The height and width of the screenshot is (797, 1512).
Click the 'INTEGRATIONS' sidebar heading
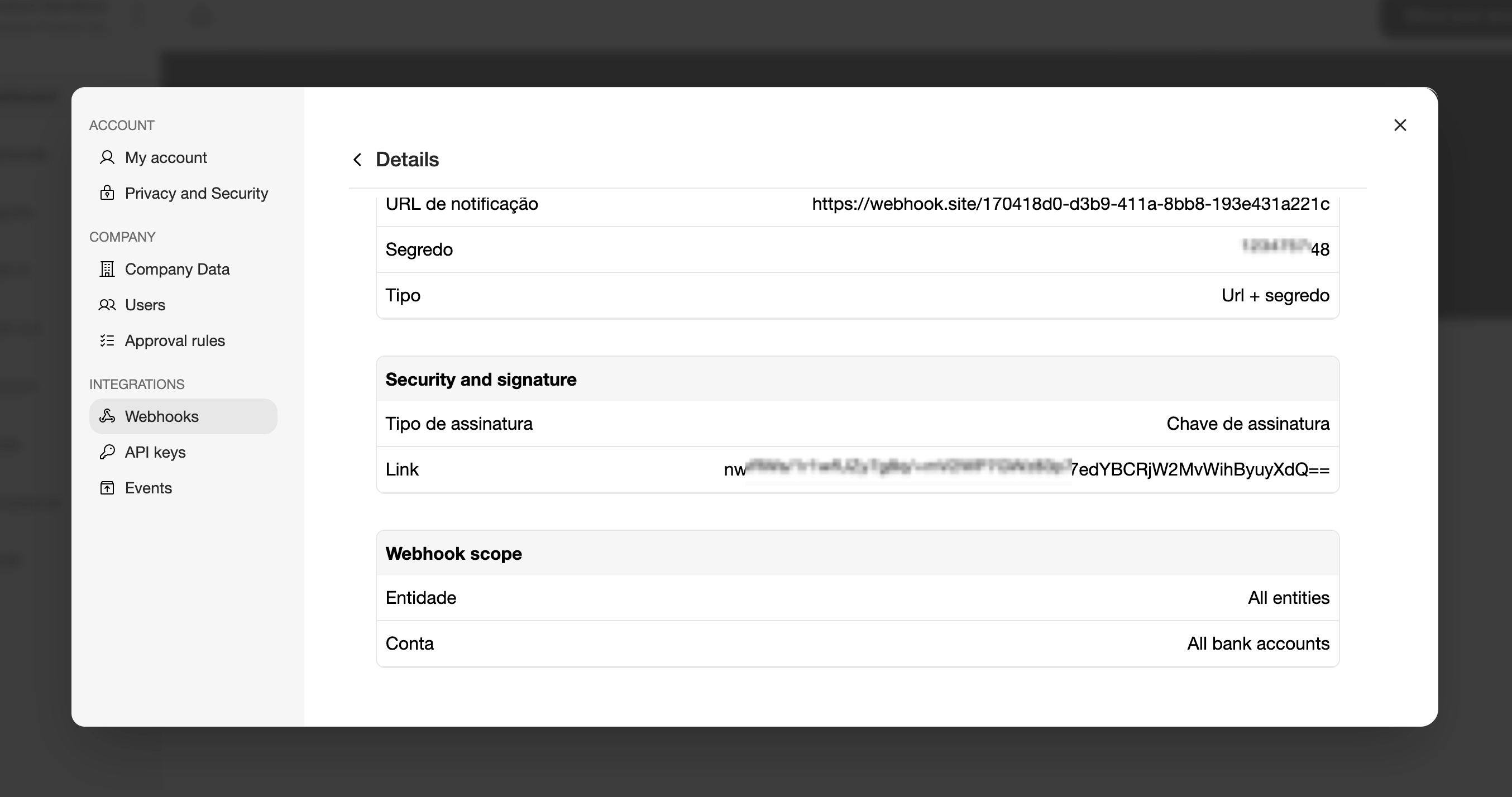click(137, 385)
